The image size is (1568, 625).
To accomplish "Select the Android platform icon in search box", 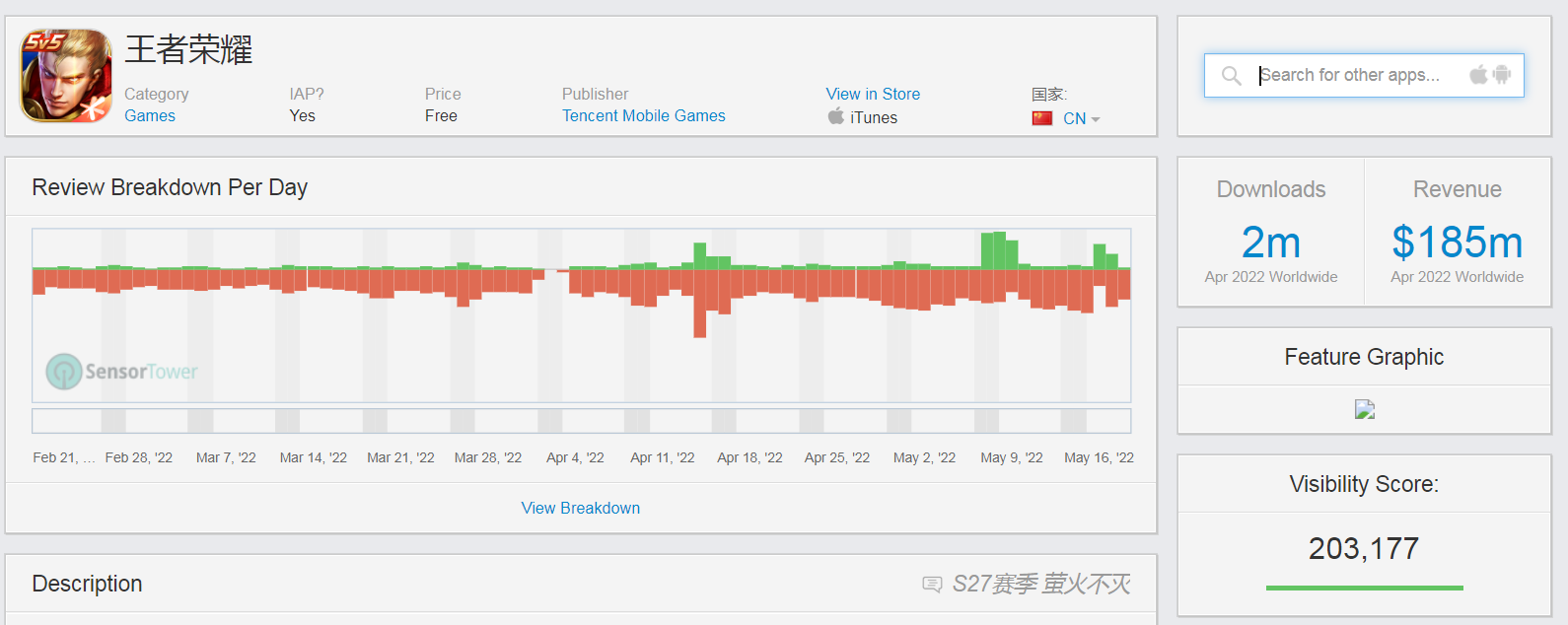I will coord(1502,74).
